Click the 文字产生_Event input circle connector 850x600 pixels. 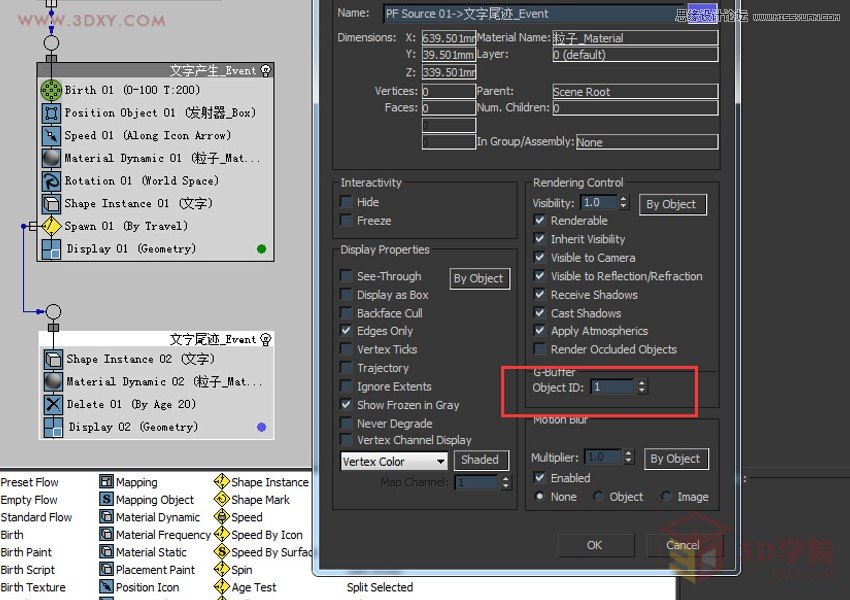click(x=51, y=43)
